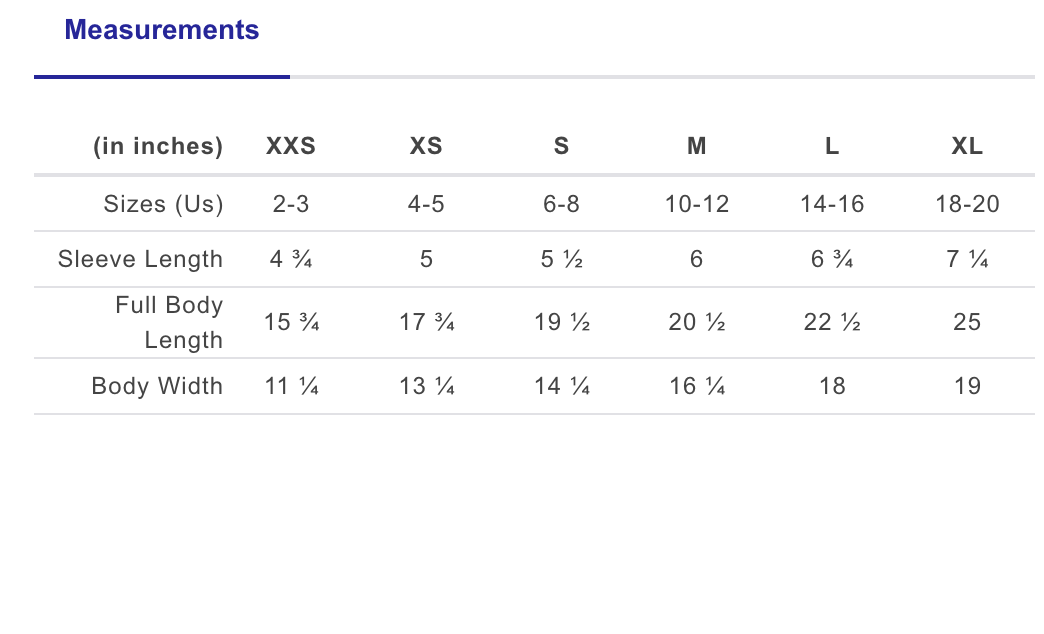Select the XL full body length value 25
The height and width of the screenshot is (634, 1044).
point(967,322)
